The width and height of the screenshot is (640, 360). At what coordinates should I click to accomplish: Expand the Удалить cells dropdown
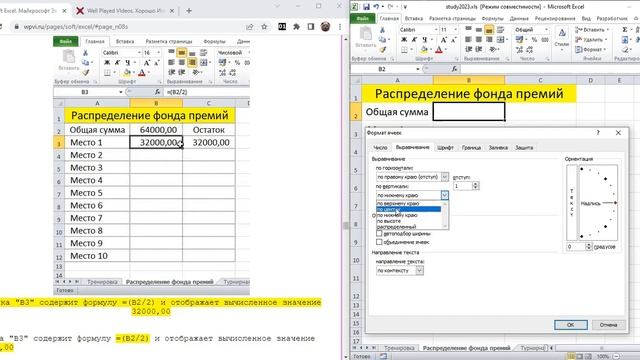(x=607, y=40)
